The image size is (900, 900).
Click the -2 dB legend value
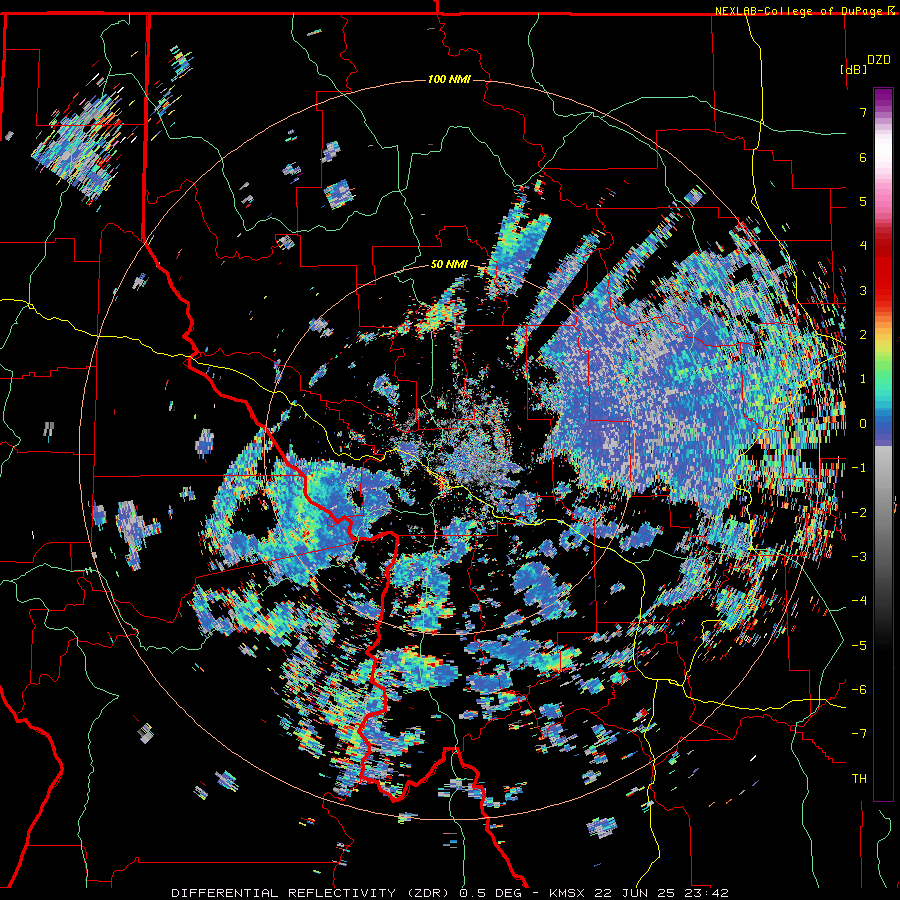[x=859, y=513]
